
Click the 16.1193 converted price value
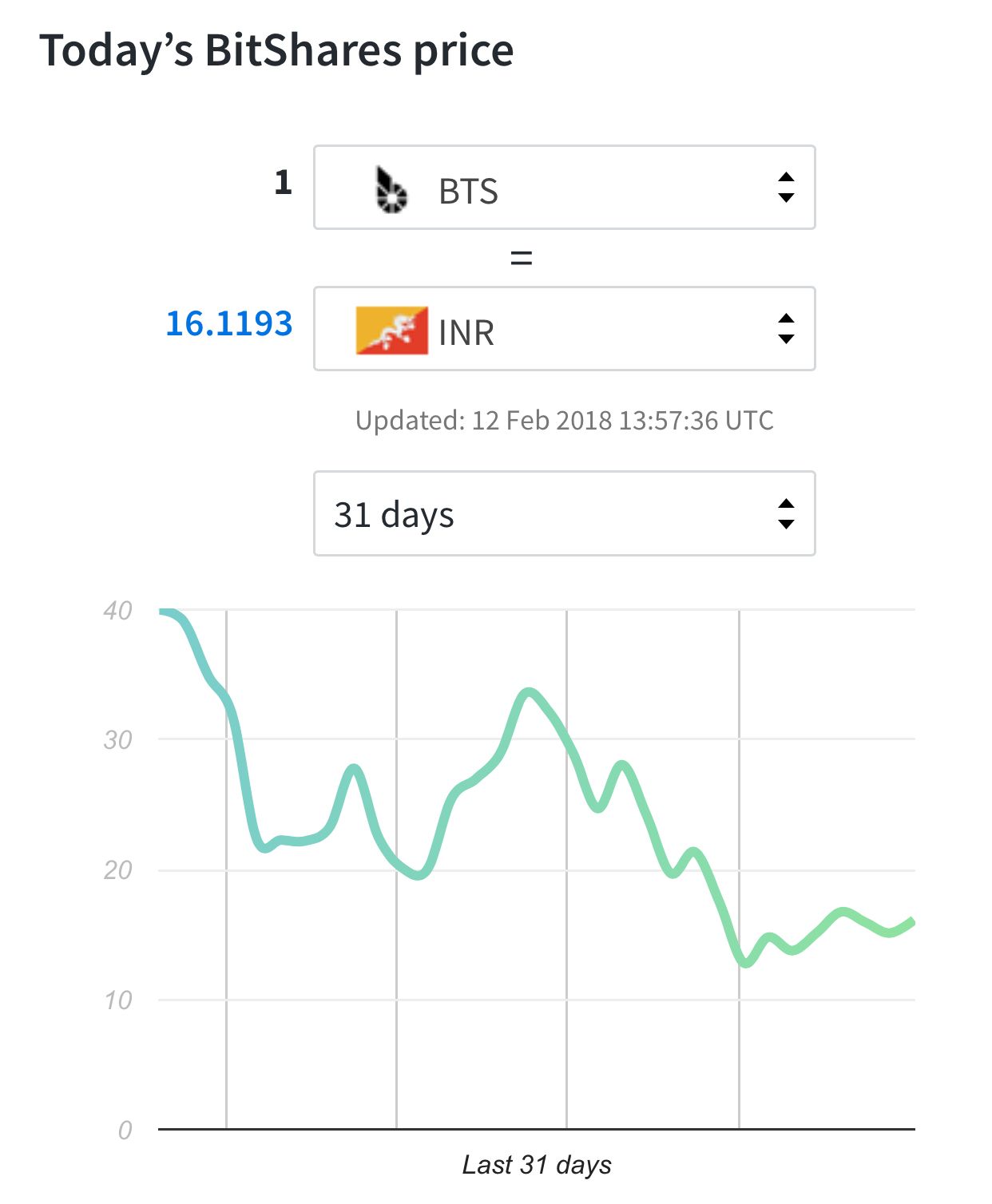point(229,323)
